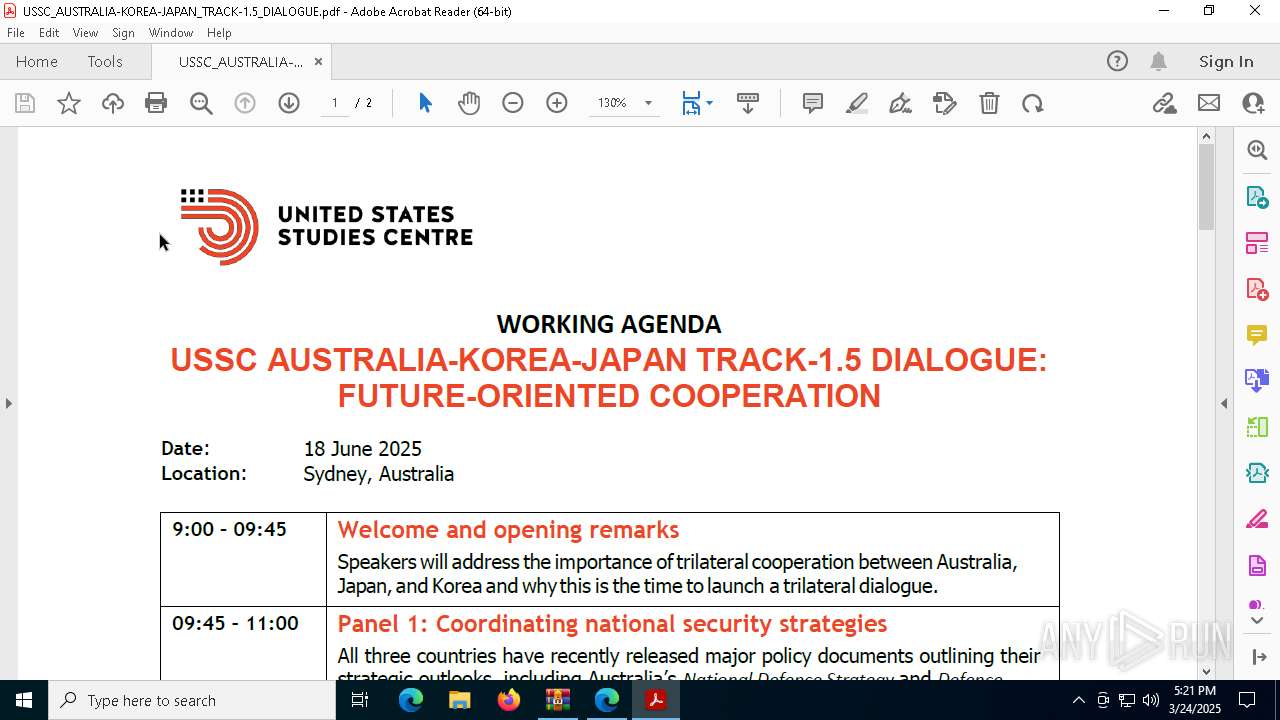Open the Compress PDF tool
Viewport: 1280px width, 720px height.
coord(1257,472)
